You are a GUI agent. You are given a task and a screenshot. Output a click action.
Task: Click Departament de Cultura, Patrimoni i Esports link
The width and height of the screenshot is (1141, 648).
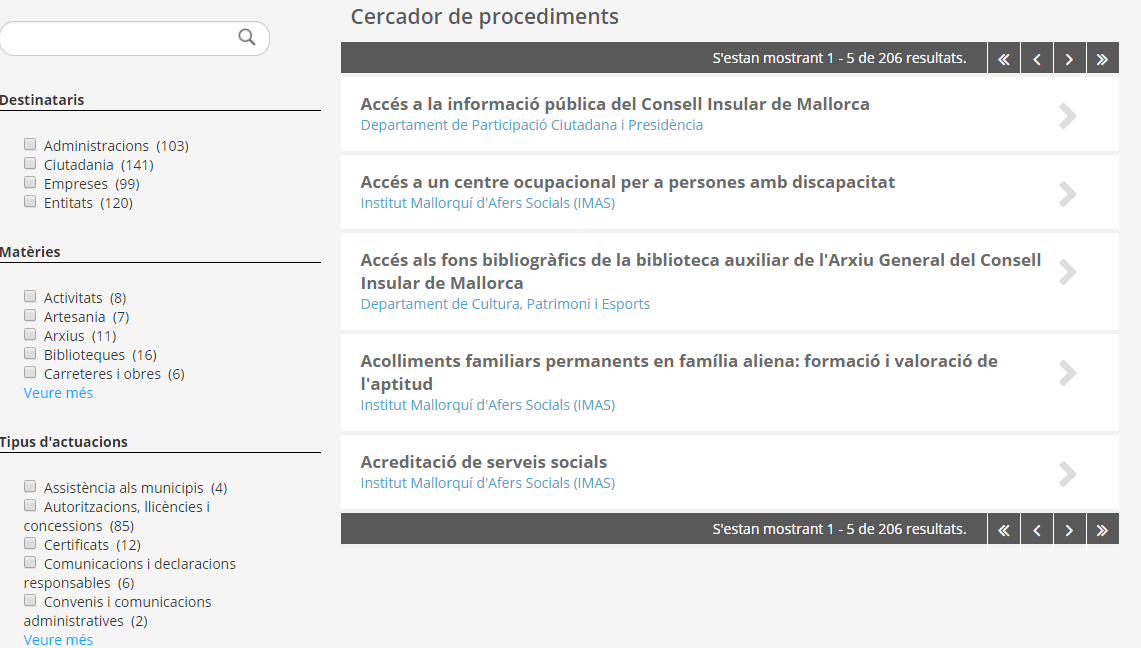[505, 304]
